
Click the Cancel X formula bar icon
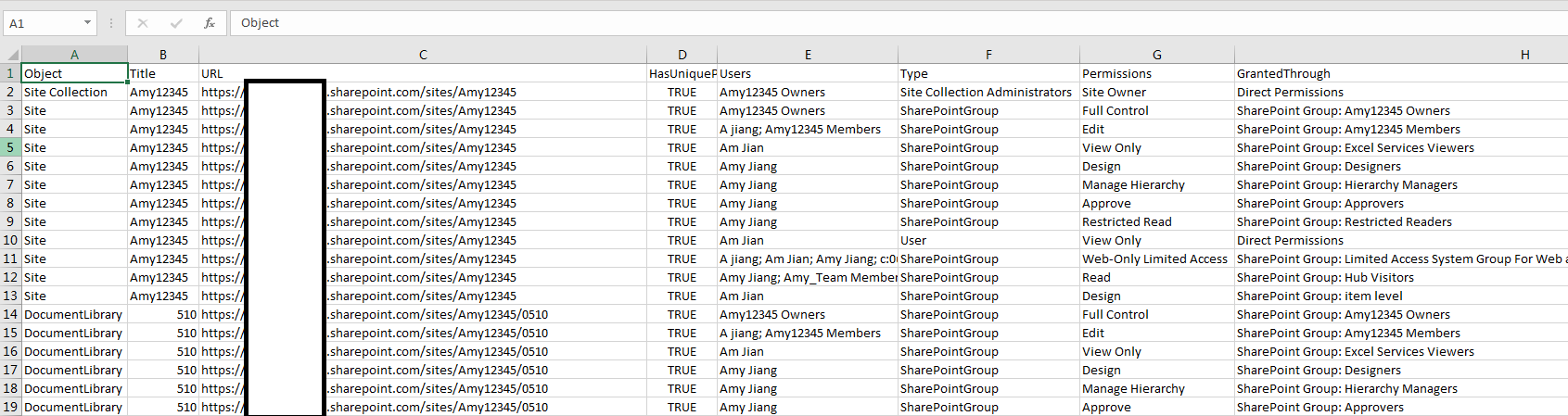[143, 23]
